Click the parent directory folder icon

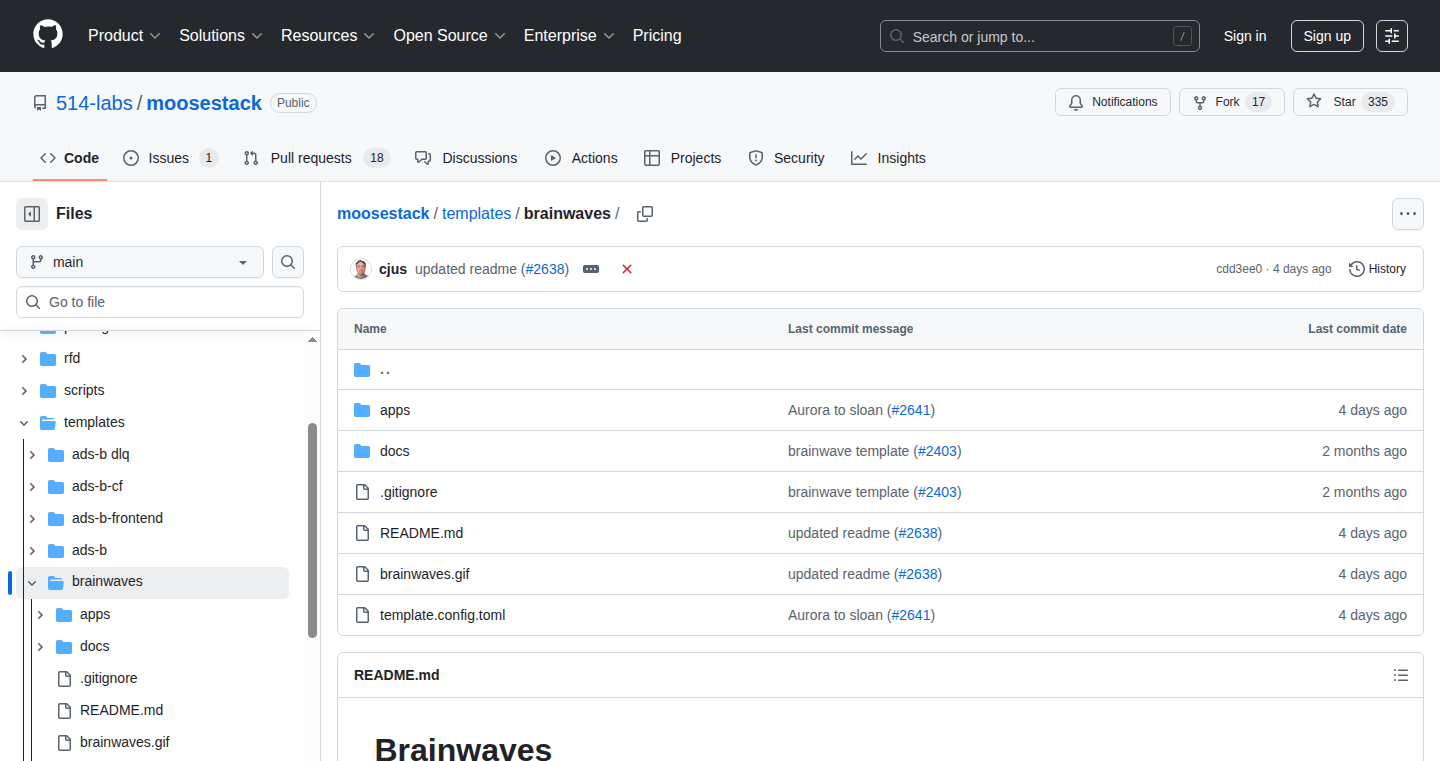pos(362,370)
